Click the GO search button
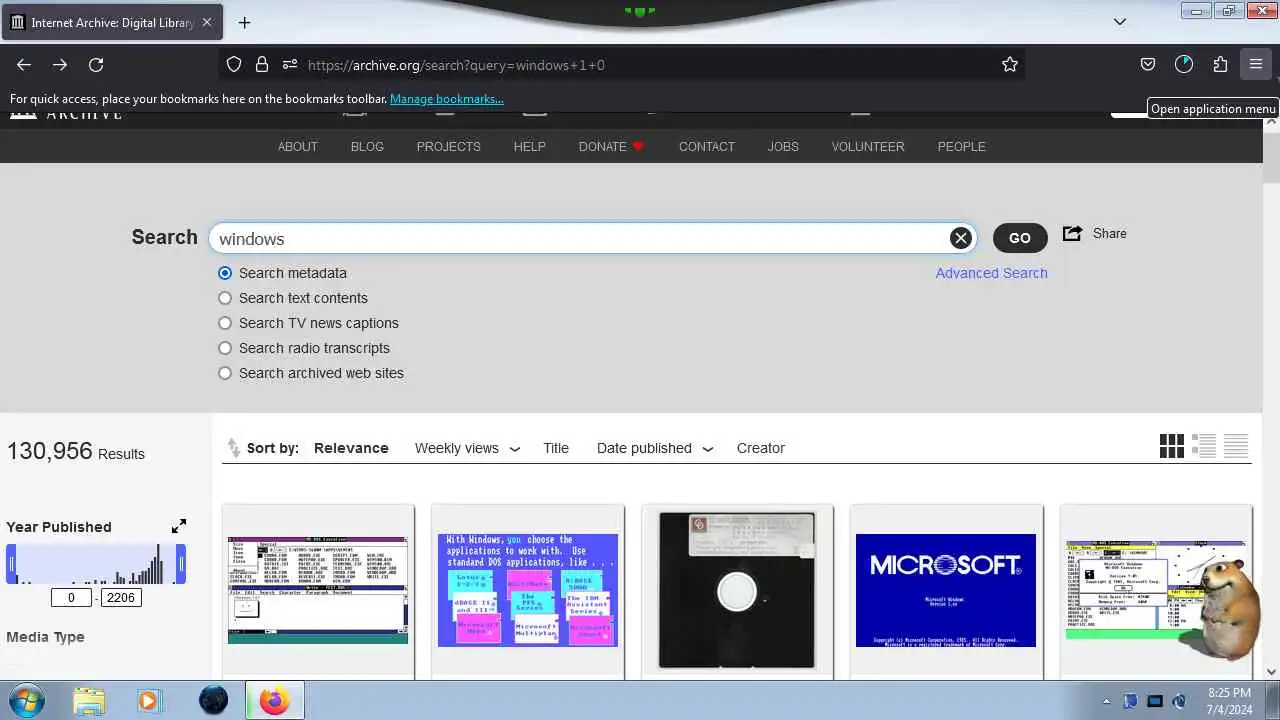1280x720 pixels. (1020, 238)
